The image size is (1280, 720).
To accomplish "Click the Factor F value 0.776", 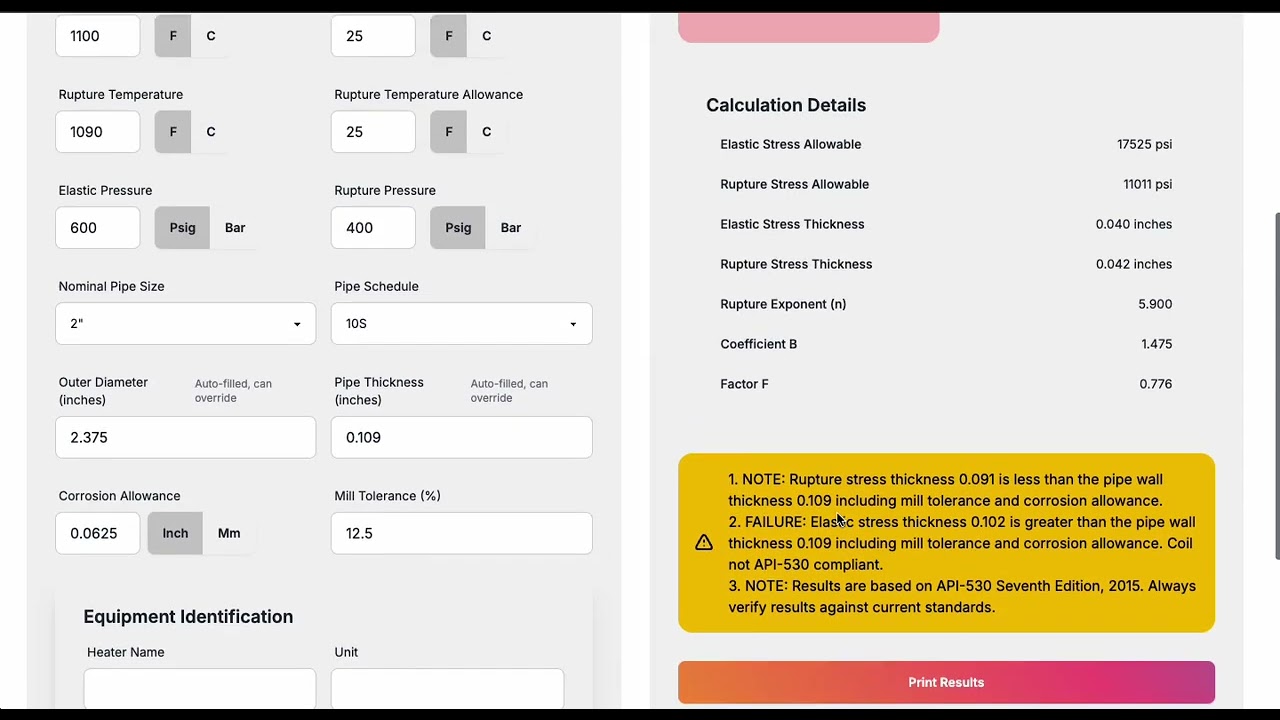I will pos(1155,384).
